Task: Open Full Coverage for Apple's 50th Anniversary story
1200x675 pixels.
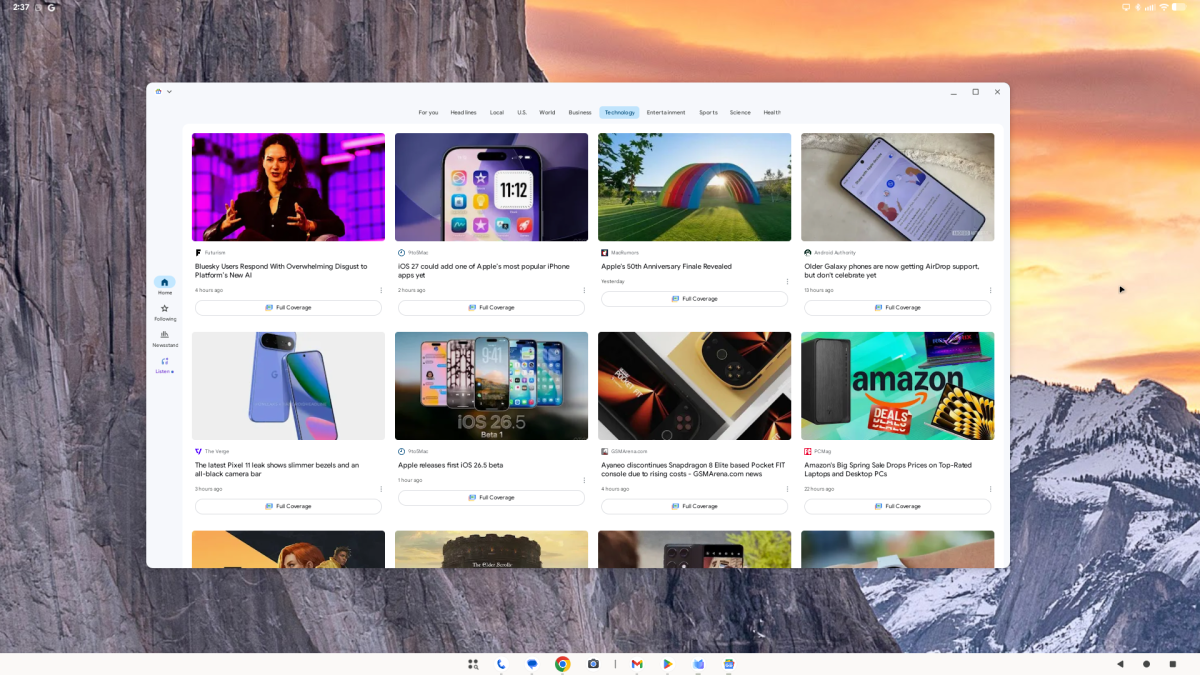Action: point(694,298)
